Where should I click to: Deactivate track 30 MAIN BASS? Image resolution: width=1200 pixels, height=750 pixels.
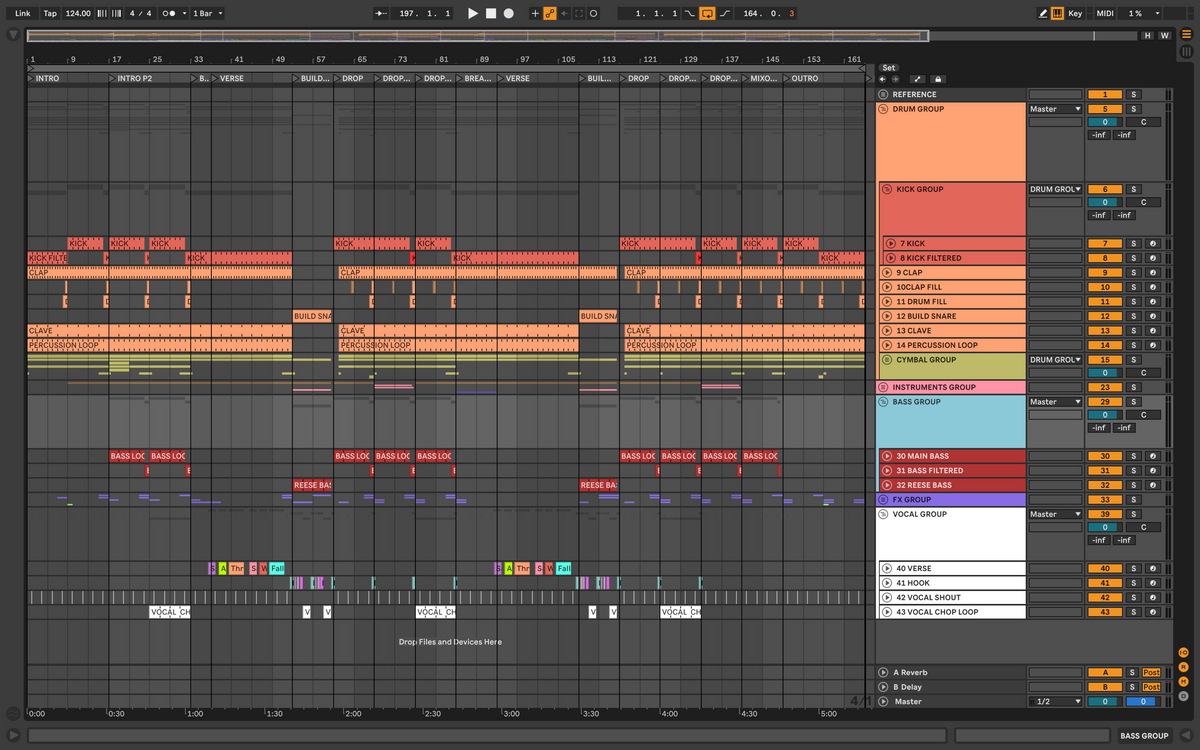point(1104,456)
